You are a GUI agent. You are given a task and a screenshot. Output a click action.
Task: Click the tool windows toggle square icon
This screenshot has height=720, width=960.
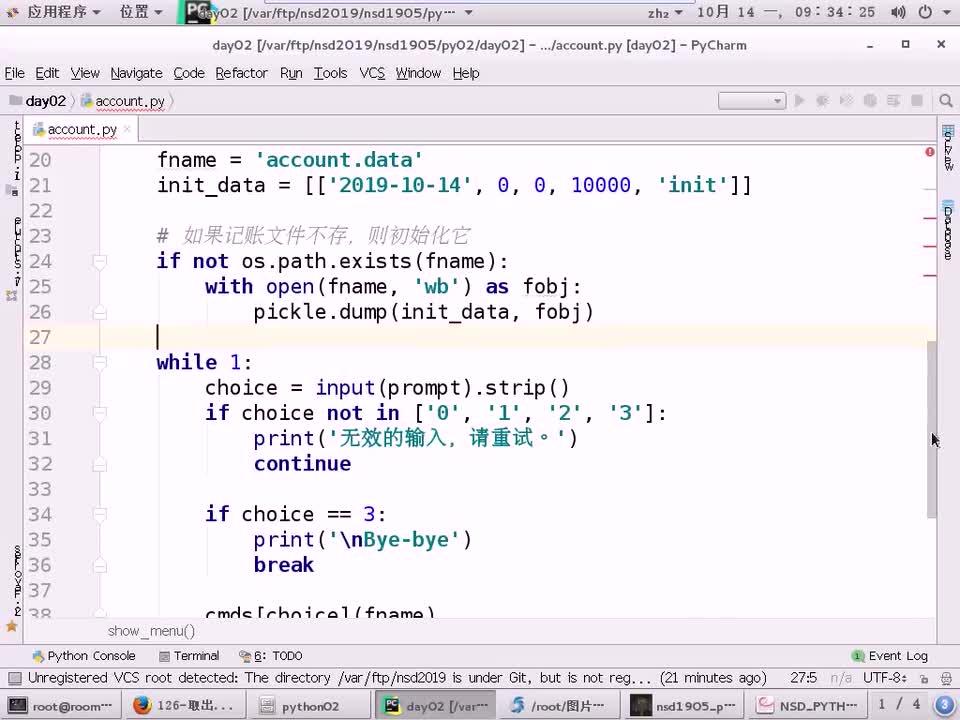pyautogui.click(x=15, y=678)
